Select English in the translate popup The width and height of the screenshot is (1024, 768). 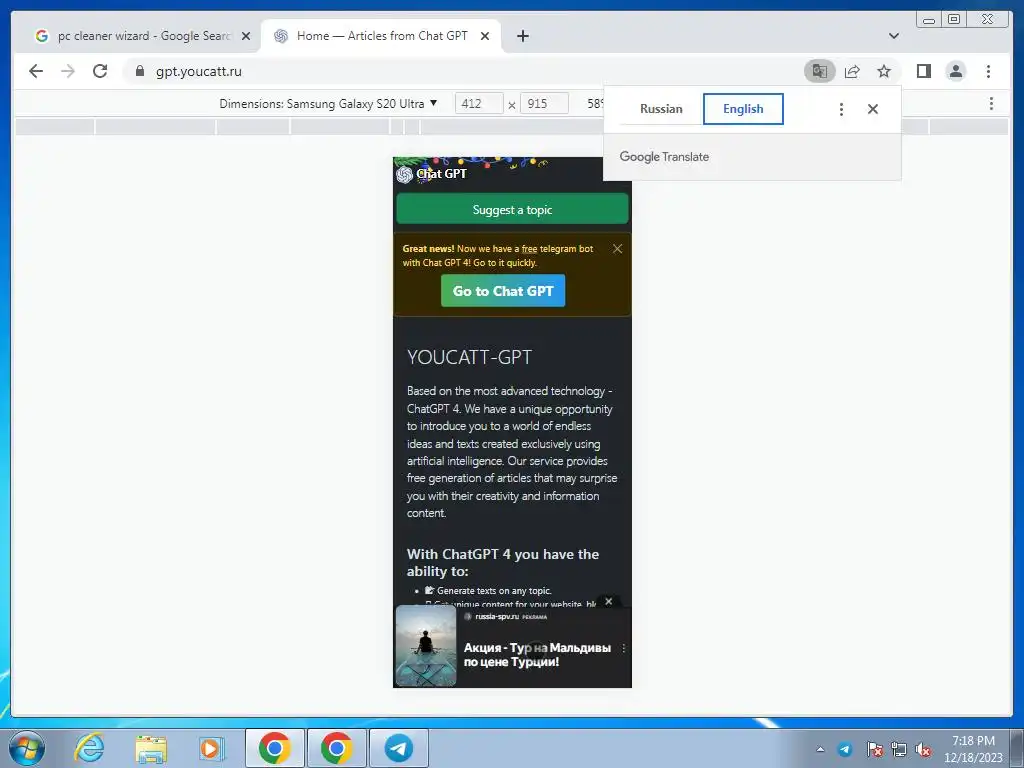point(743,109)
